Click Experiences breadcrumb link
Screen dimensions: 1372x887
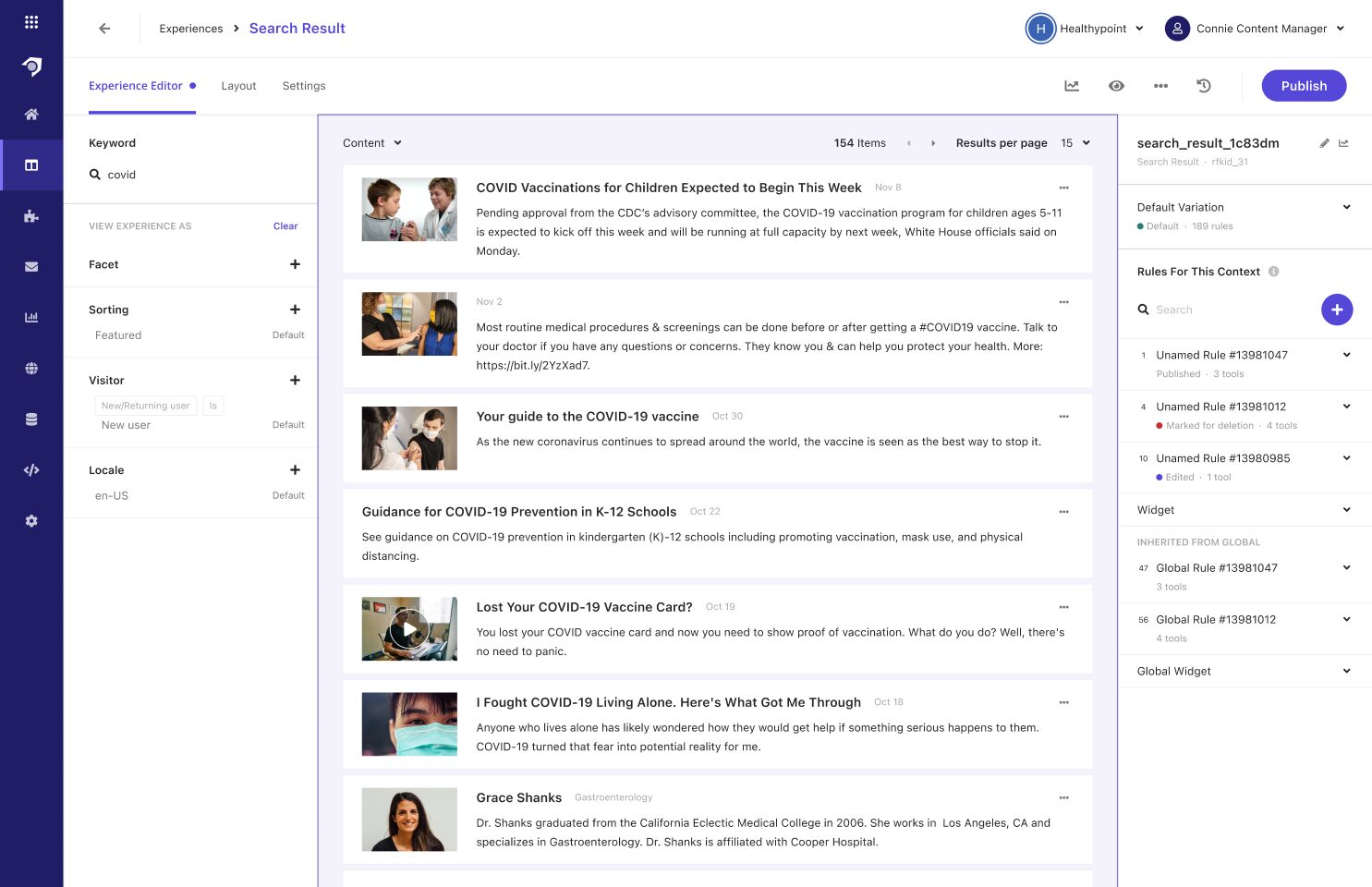(x=191, y=29)
